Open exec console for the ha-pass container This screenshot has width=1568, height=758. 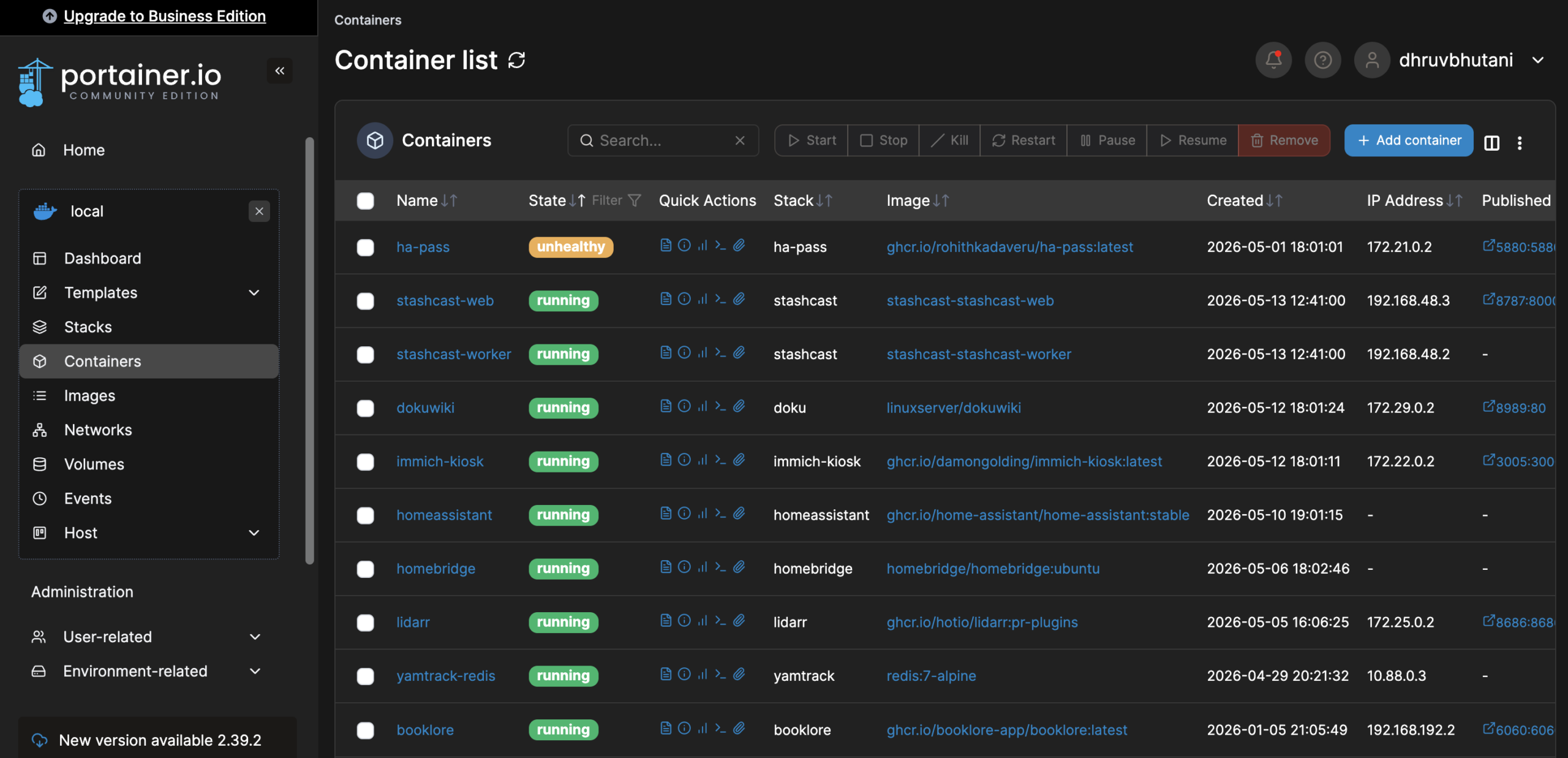click(x=720, y=245)
